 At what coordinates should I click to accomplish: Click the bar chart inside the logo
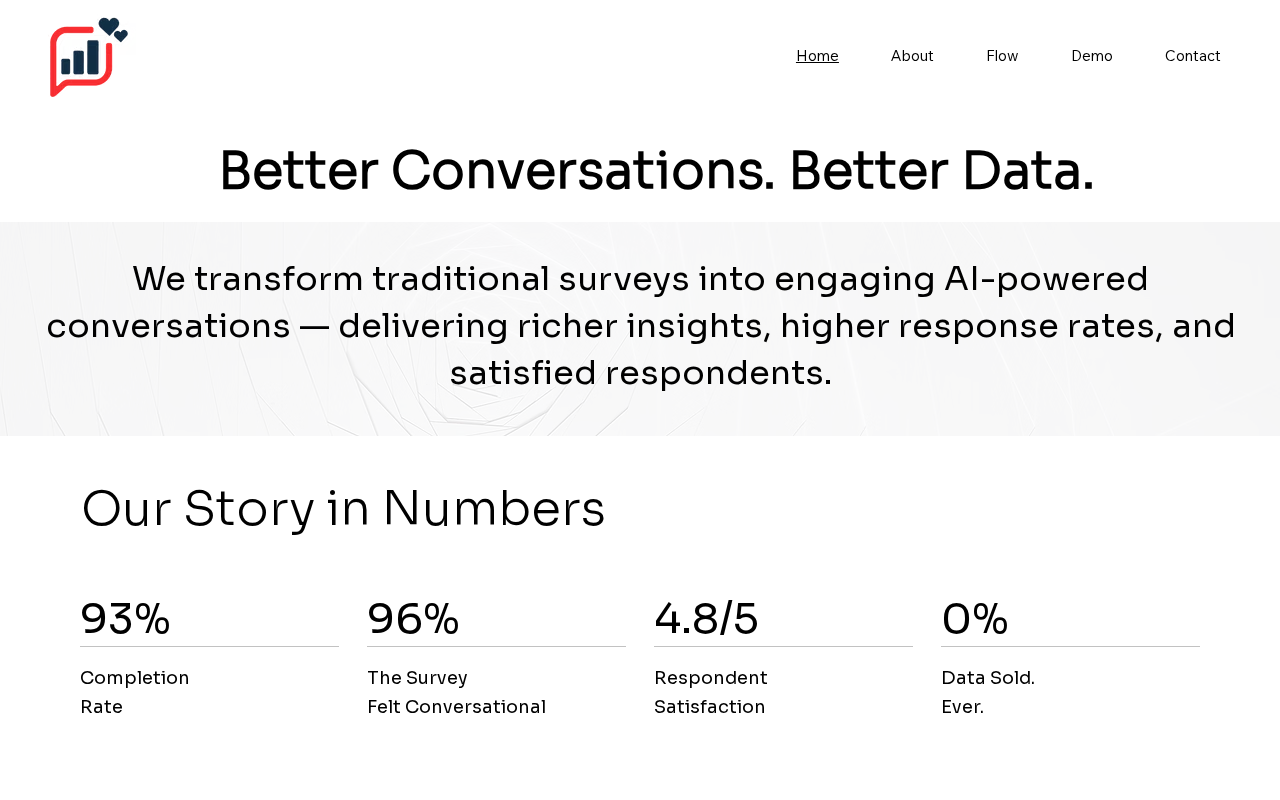click(80, 58)
